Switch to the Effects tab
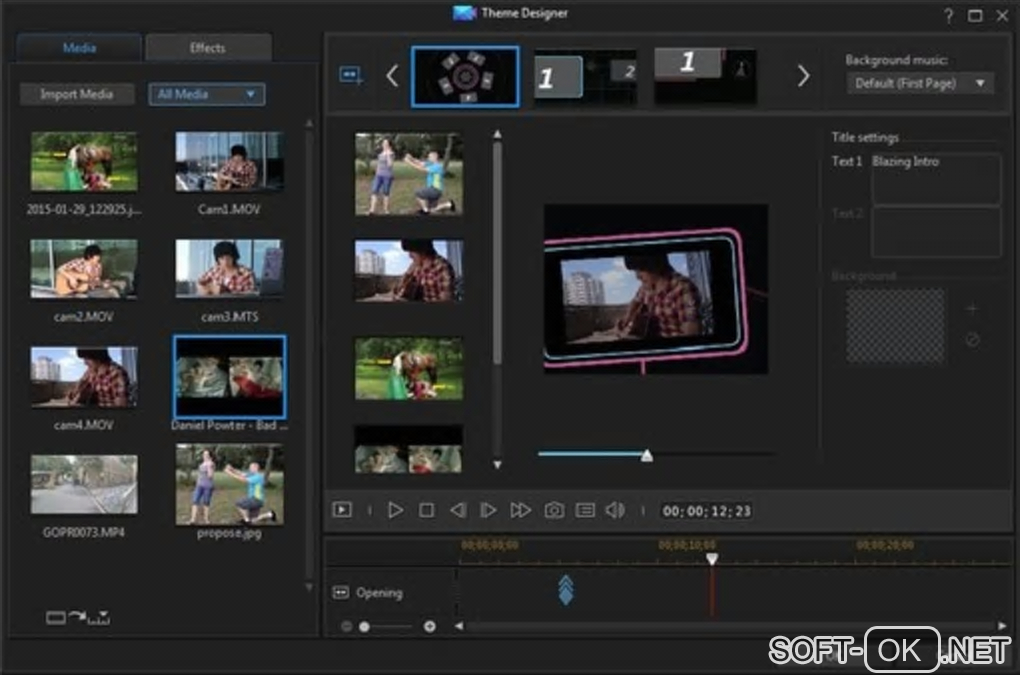This screenshot has height=675, width=1020. [208, 48]
